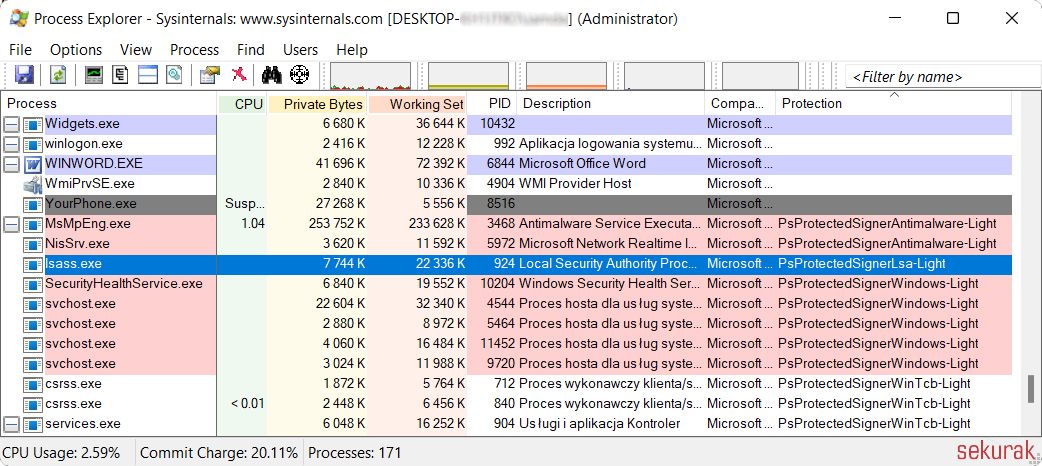This screenshot has width=1042, height=466.
Task: Toggle the Show Process Tree toolbar icon
Action: click(120, 74)
